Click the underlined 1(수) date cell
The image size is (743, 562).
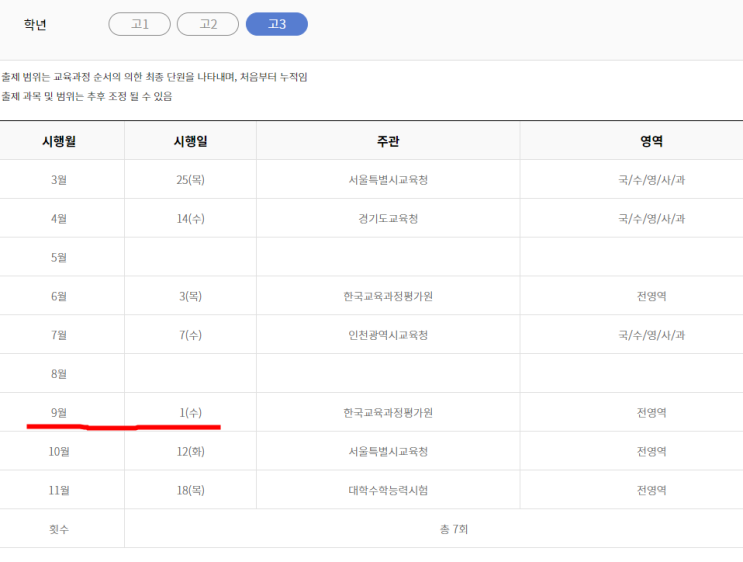[190, 412]
